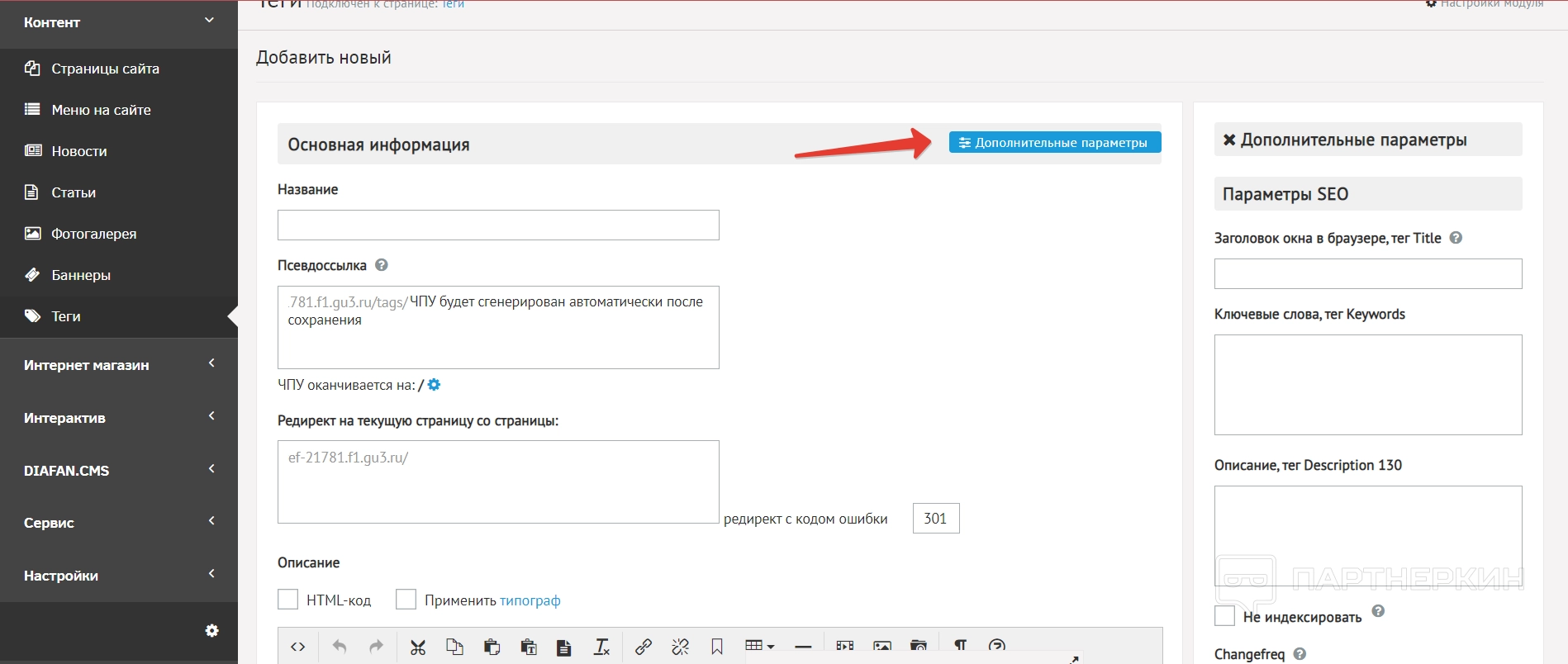Click the Insert link chain icon

[644, 647]
